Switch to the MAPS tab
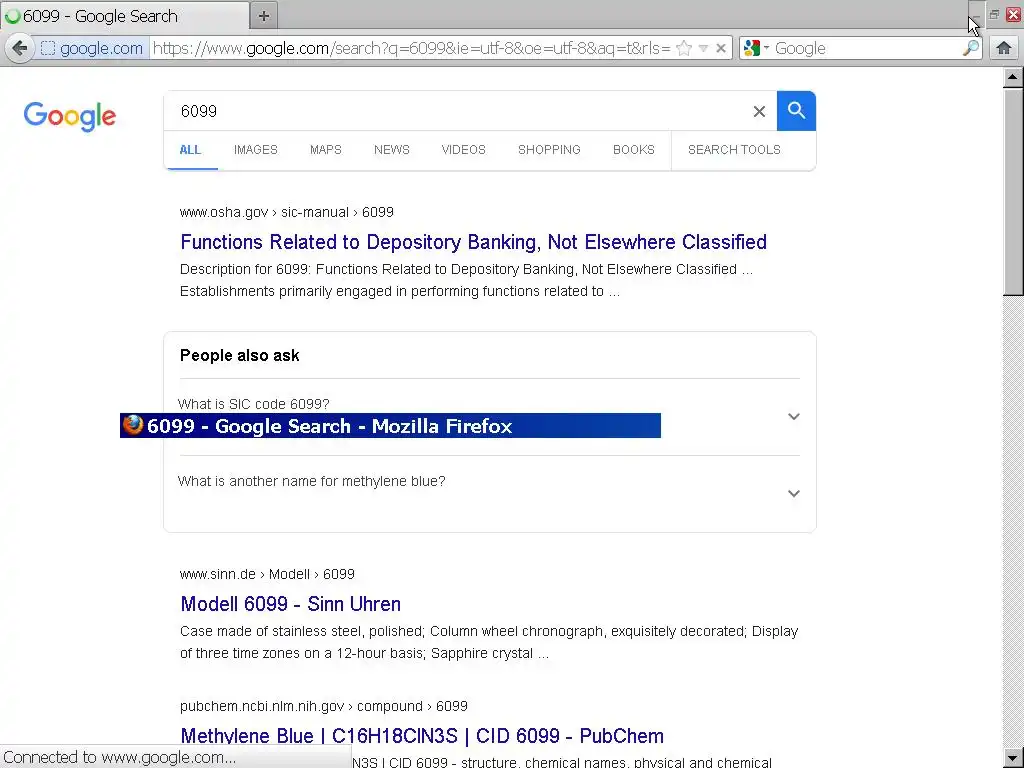The height and width of the screenshot is (768, 1024). click(x=326, y=150)
